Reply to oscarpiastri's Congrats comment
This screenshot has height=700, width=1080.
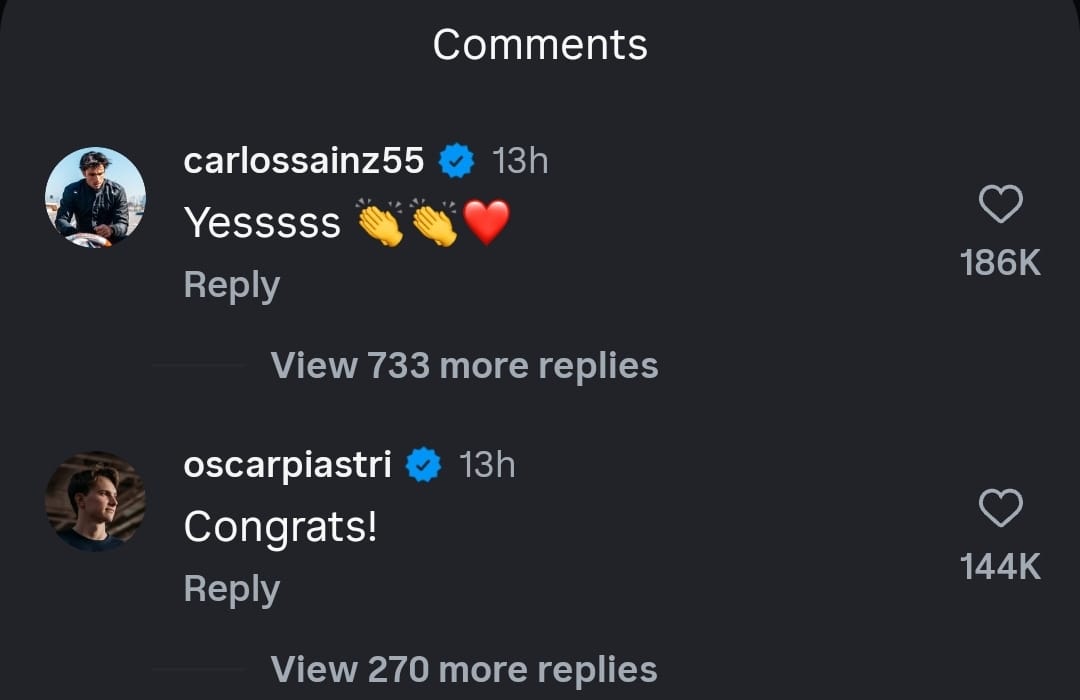tap(231, 590)
